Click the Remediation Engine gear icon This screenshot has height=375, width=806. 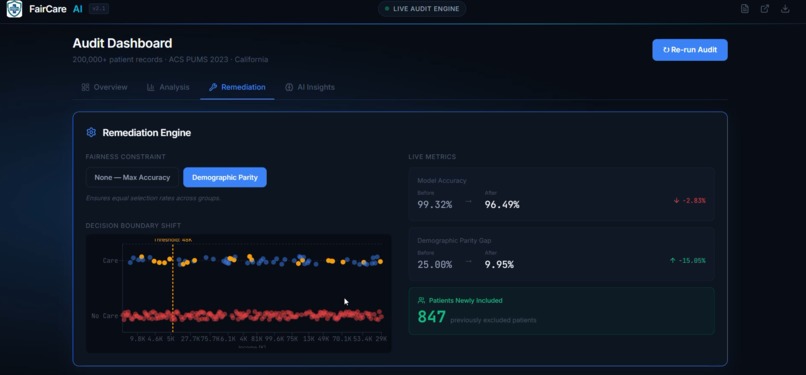(91, 133)
